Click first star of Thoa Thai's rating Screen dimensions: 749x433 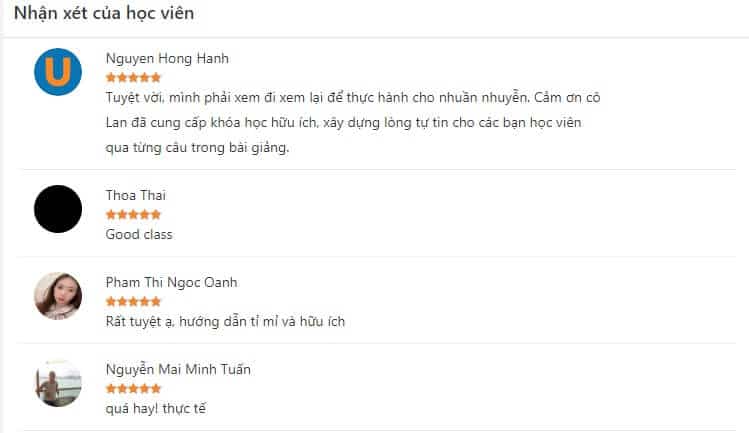[x=111, y=215]
